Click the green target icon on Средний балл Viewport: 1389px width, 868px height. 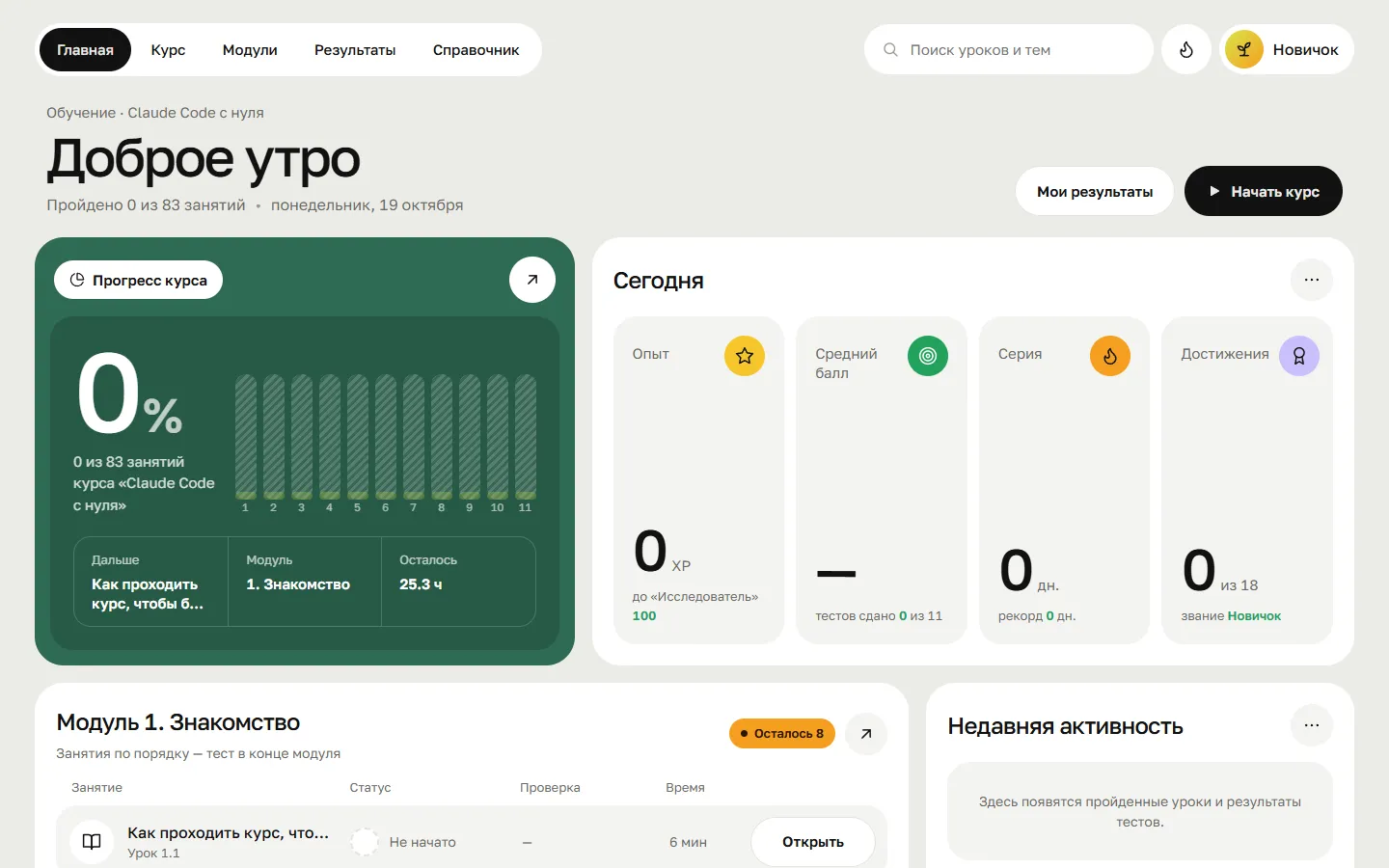(928, 356)
